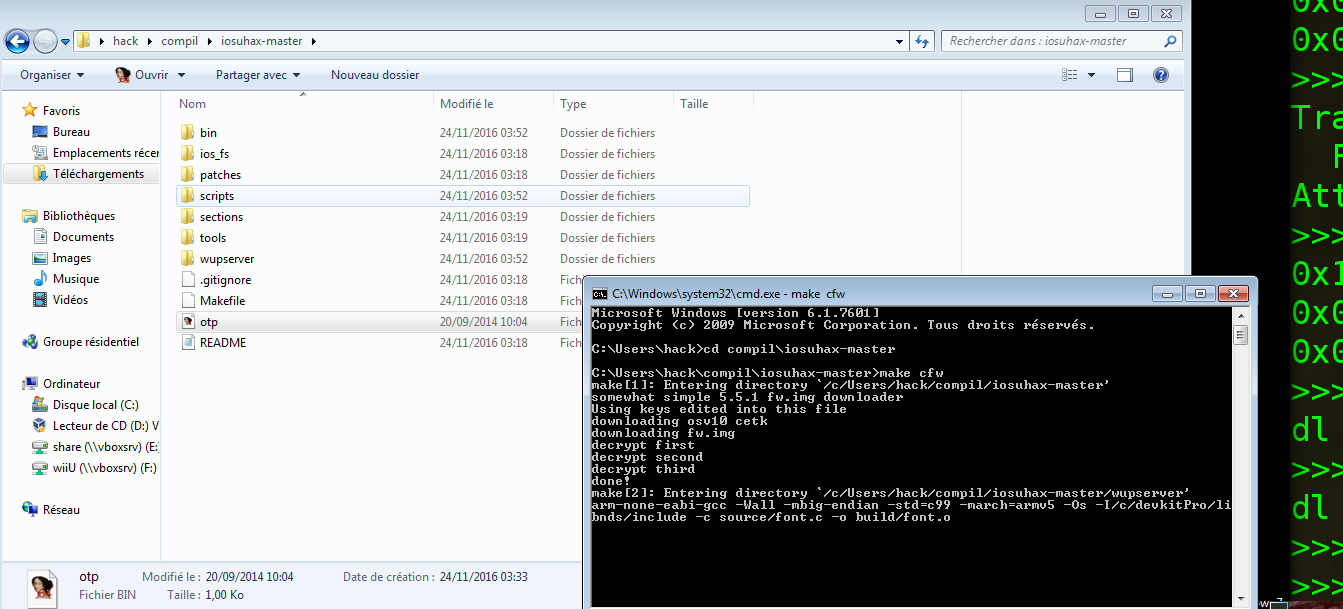Select the otp file icon
The height and width of the screenshot is (609, 1343).
coord(187,322)
